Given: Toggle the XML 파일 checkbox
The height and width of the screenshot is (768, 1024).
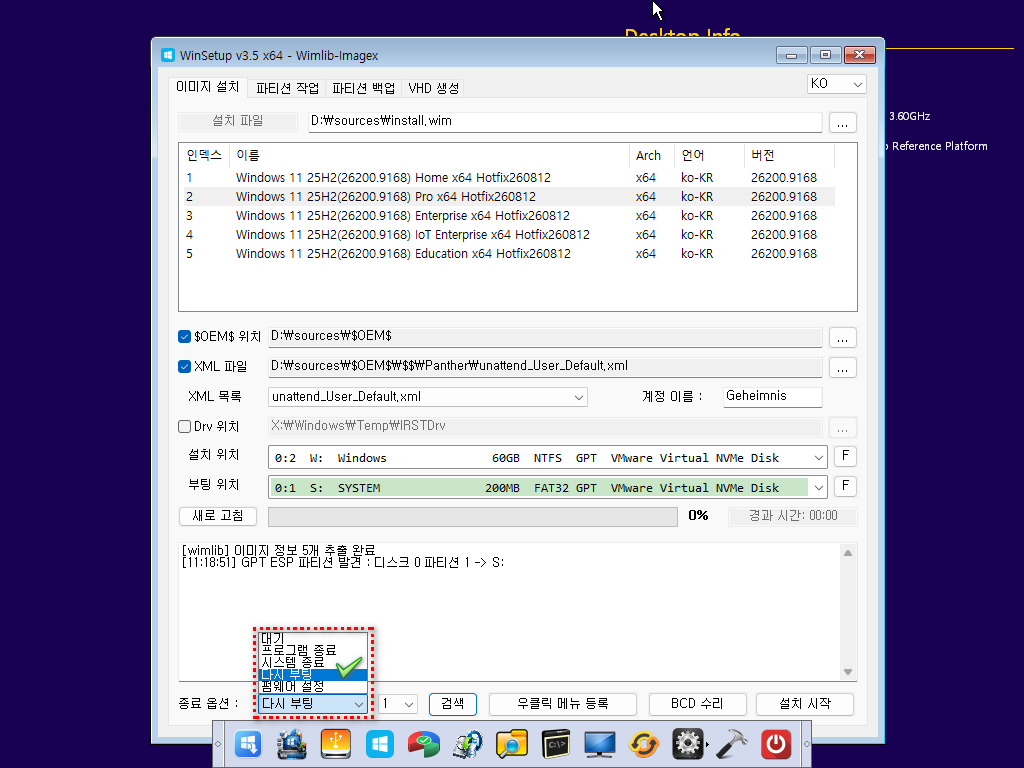Looking at the screenshot, I should click(184, 366).
